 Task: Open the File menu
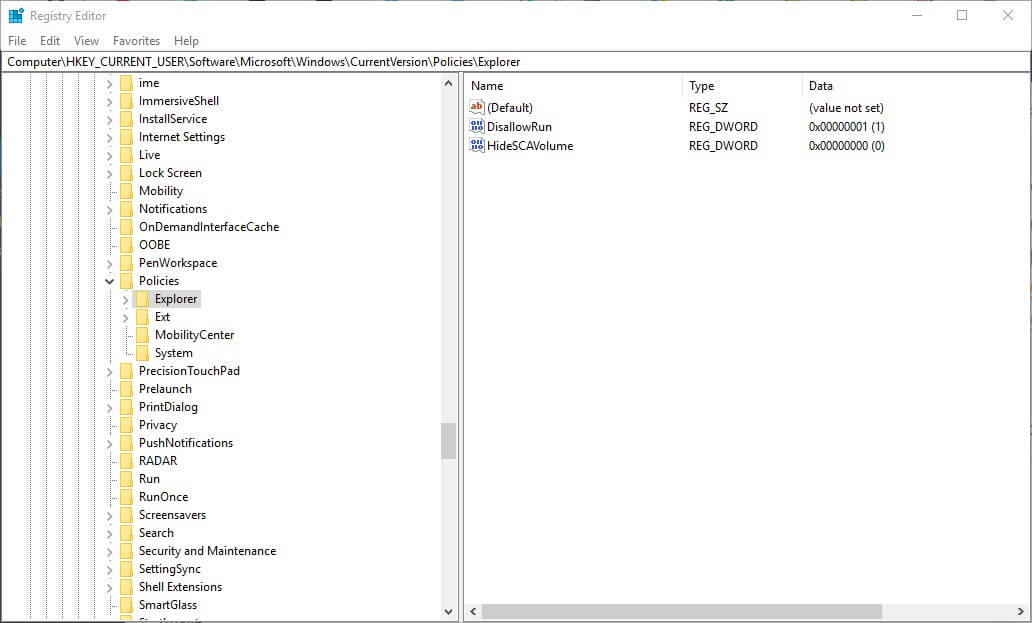pyautogui.click(x=17, y=41)
